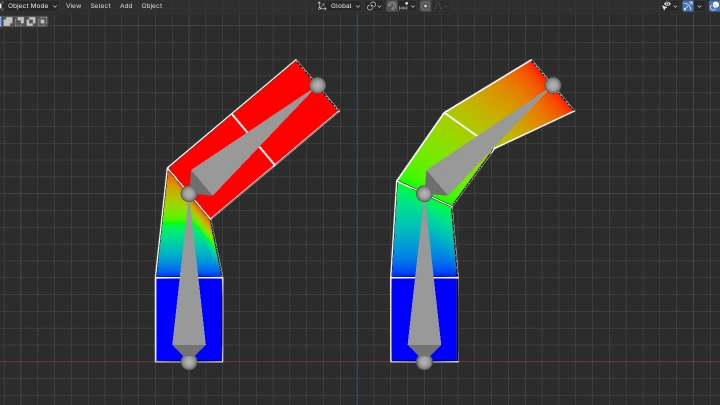Open the Select menu
This screenshot has height=405, width=720.
100,6
